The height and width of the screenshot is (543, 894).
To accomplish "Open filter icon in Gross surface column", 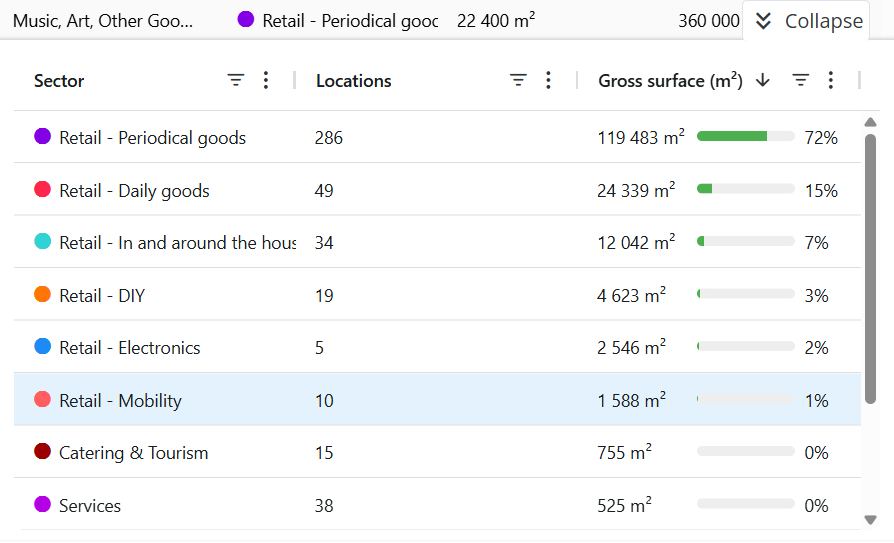I will 801,81.
